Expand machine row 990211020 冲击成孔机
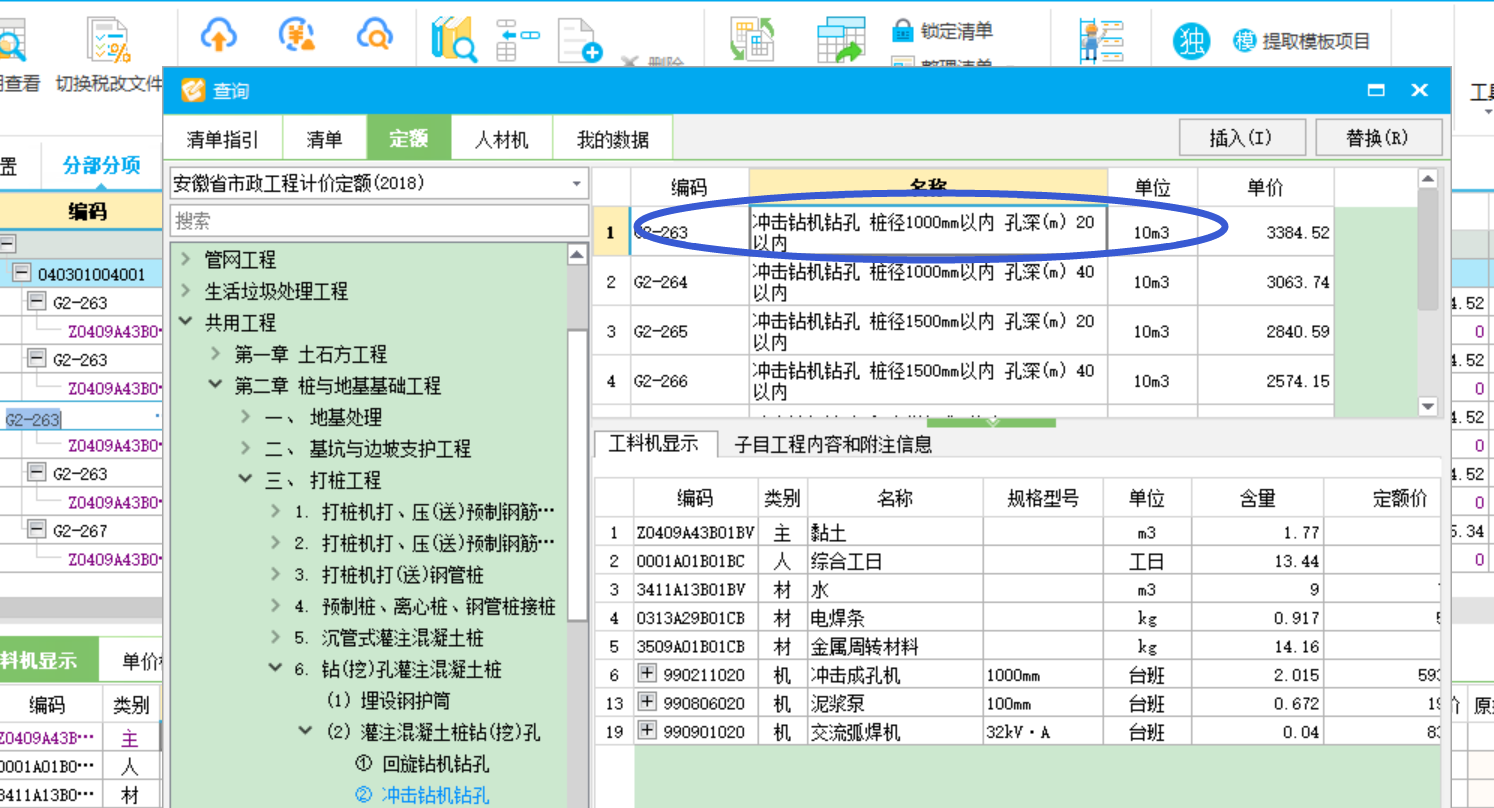 [x=647, y=675]
